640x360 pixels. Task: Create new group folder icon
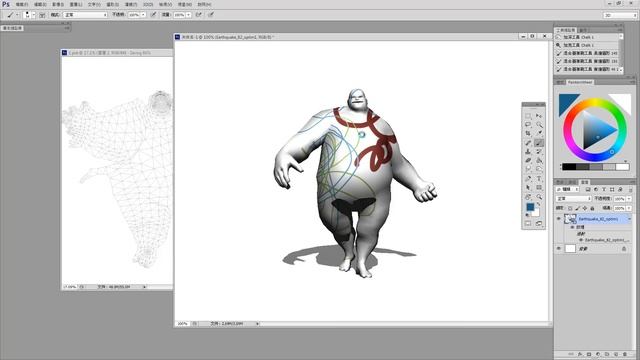pyautogui.click(x=607, y=354)
